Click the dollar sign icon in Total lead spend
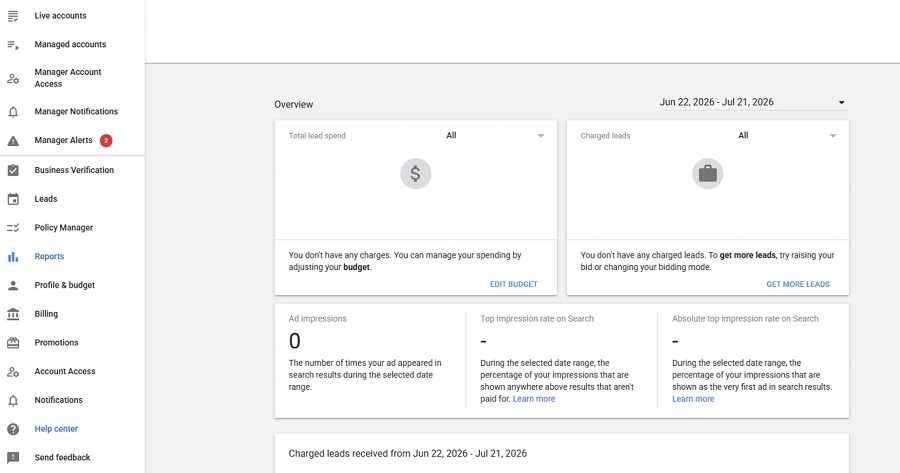The width and height of the screenshot is (900, 473). tap(416, 173)
